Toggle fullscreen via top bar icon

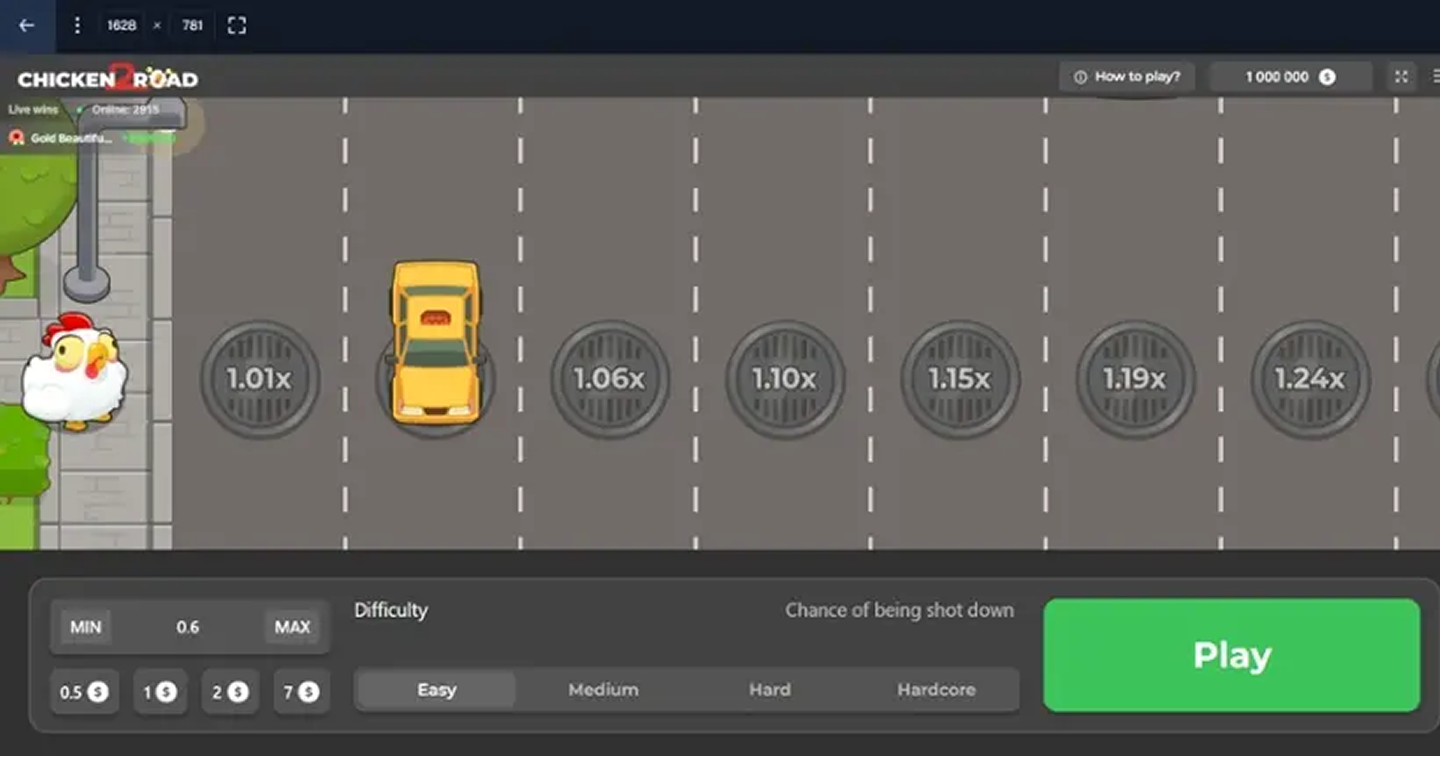coord(237,25)
